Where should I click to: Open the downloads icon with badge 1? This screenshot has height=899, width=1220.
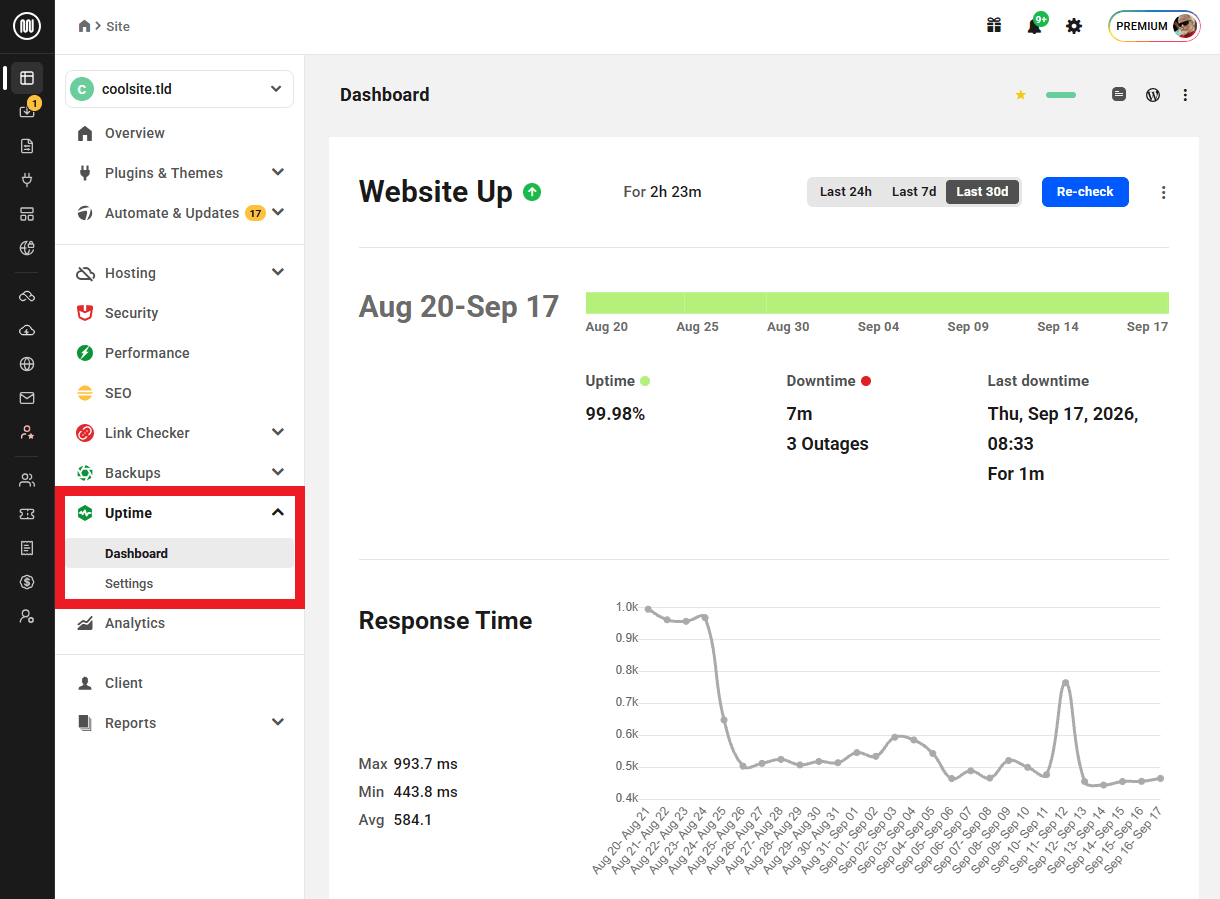27,111
